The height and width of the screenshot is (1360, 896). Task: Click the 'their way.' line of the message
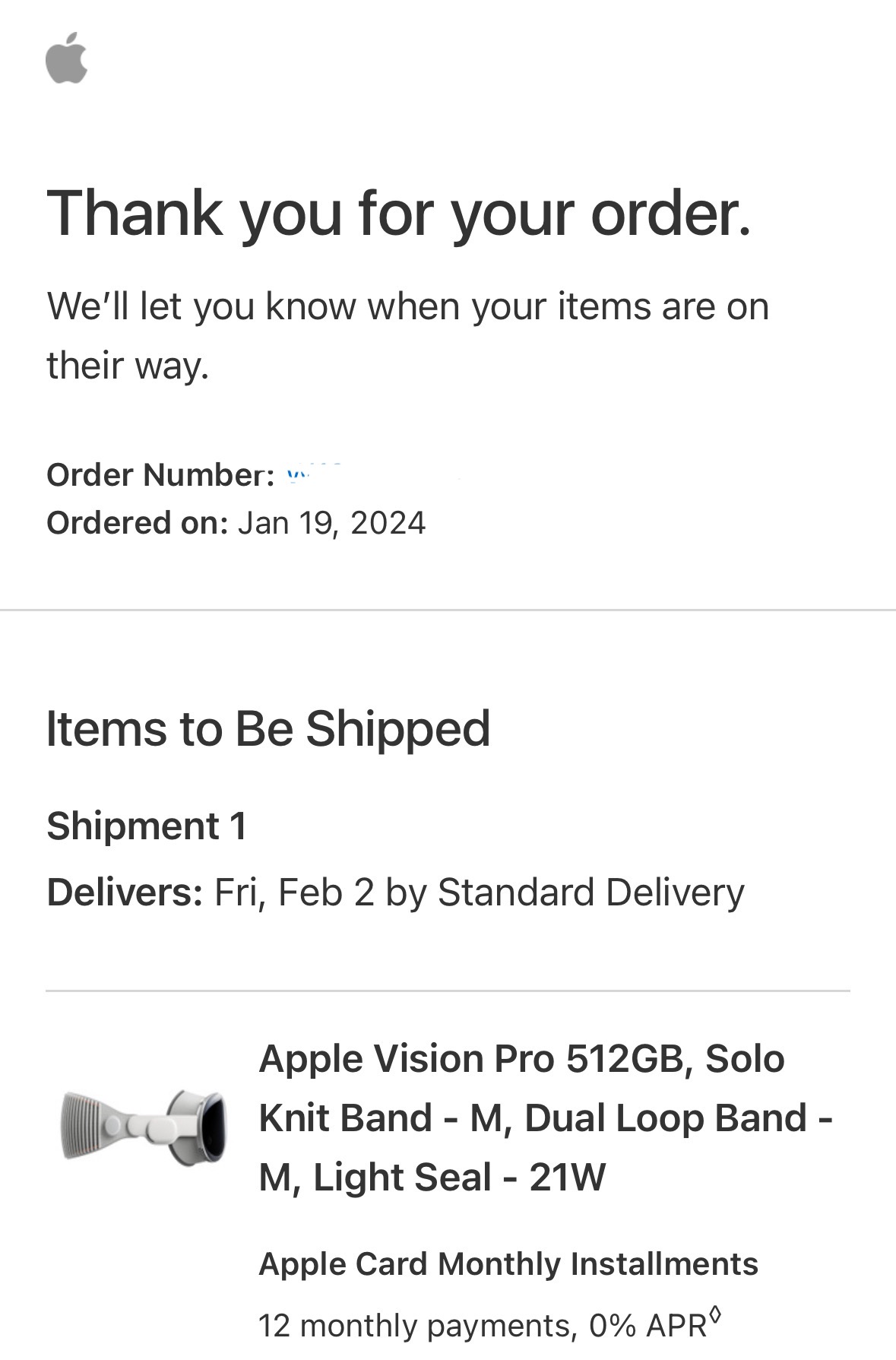point(128,365)
